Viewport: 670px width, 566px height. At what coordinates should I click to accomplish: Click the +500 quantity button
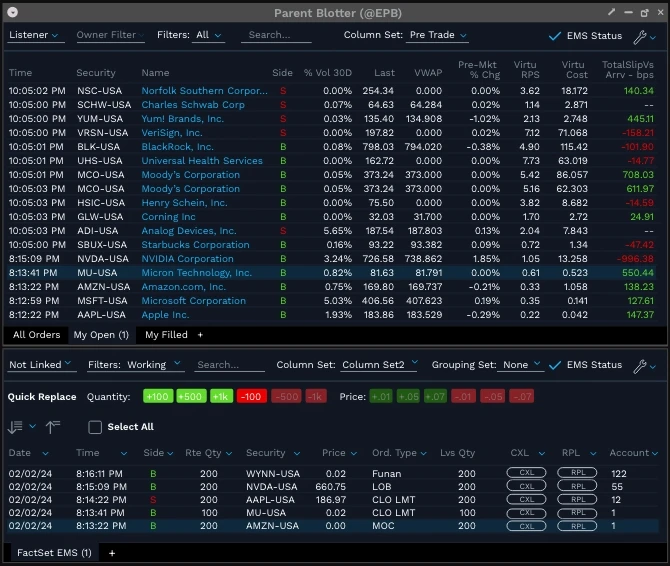pyautogui.click(x=191, y=397)
